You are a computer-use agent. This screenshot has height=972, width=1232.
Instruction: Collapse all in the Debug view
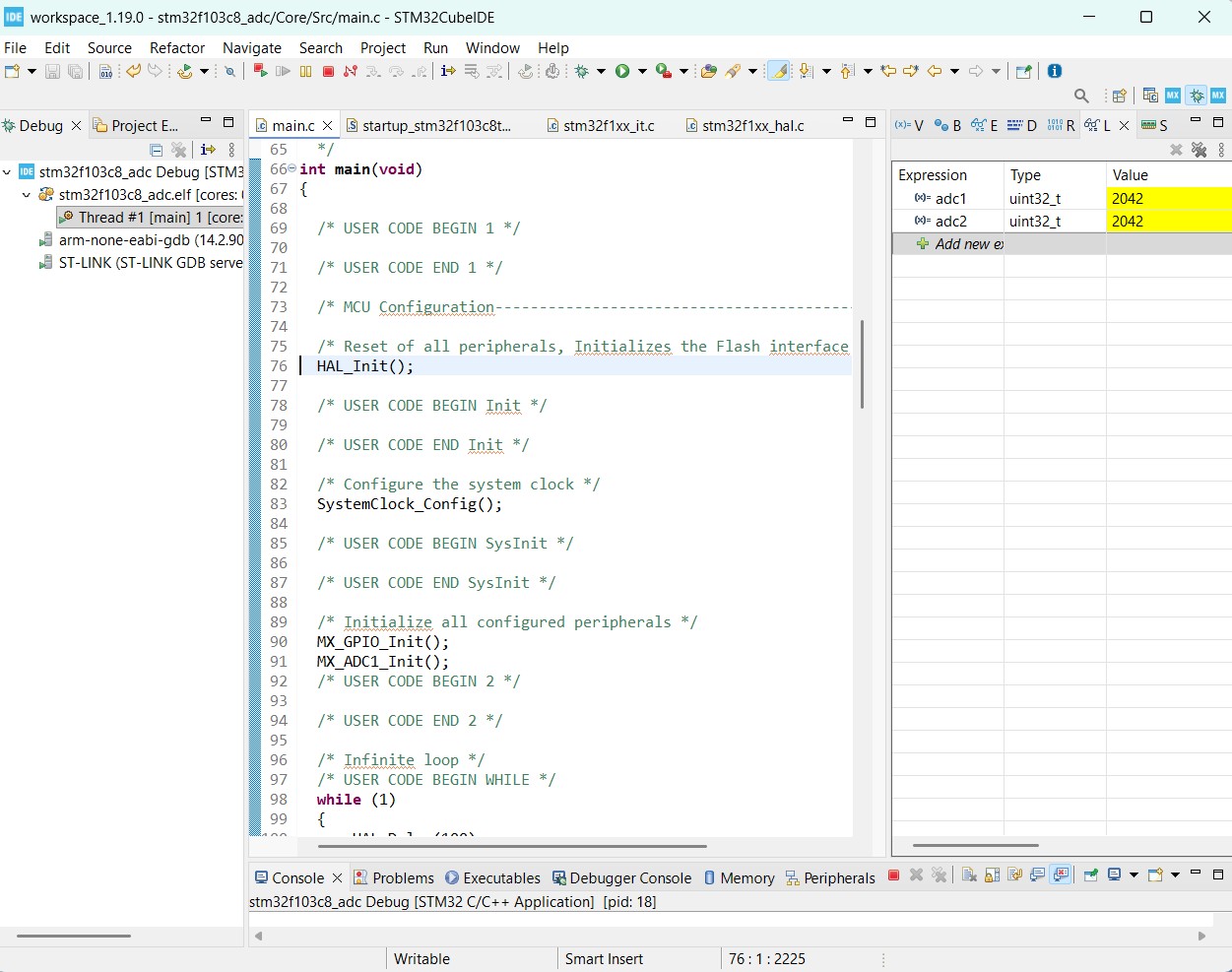coord(156,150)
